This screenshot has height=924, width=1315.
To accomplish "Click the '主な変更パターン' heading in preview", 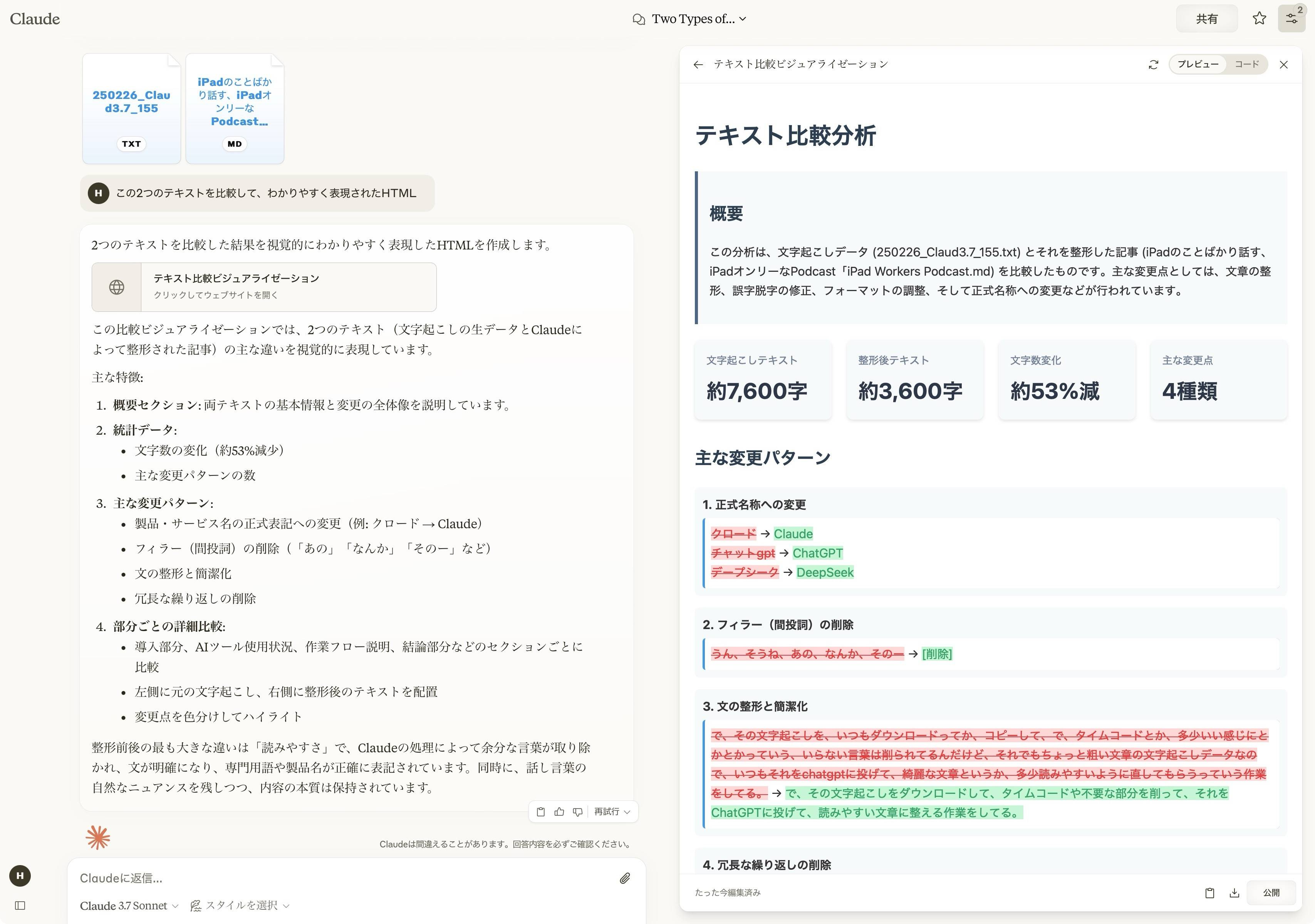I will coord(762,458).
